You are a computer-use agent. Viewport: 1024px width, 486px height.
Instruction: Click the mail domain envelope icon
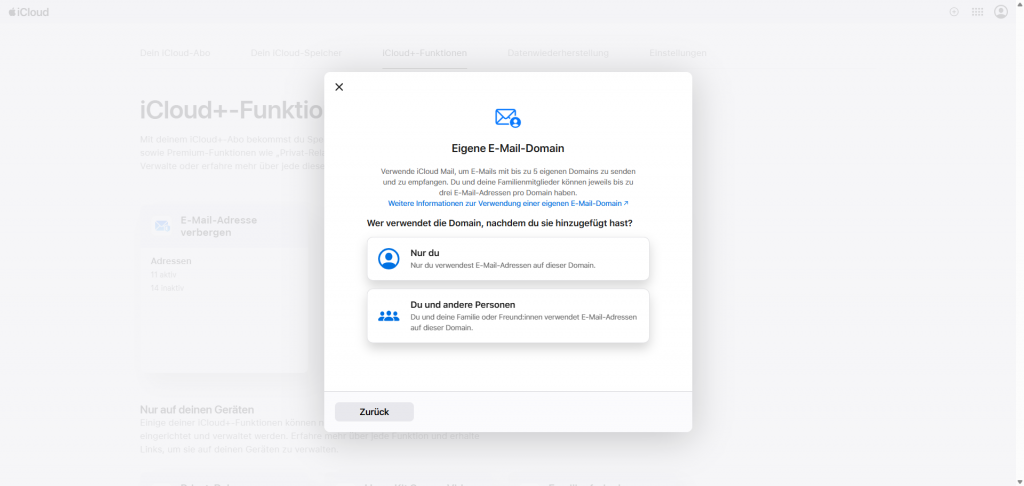pyautogui.click(x=508, y=118)
